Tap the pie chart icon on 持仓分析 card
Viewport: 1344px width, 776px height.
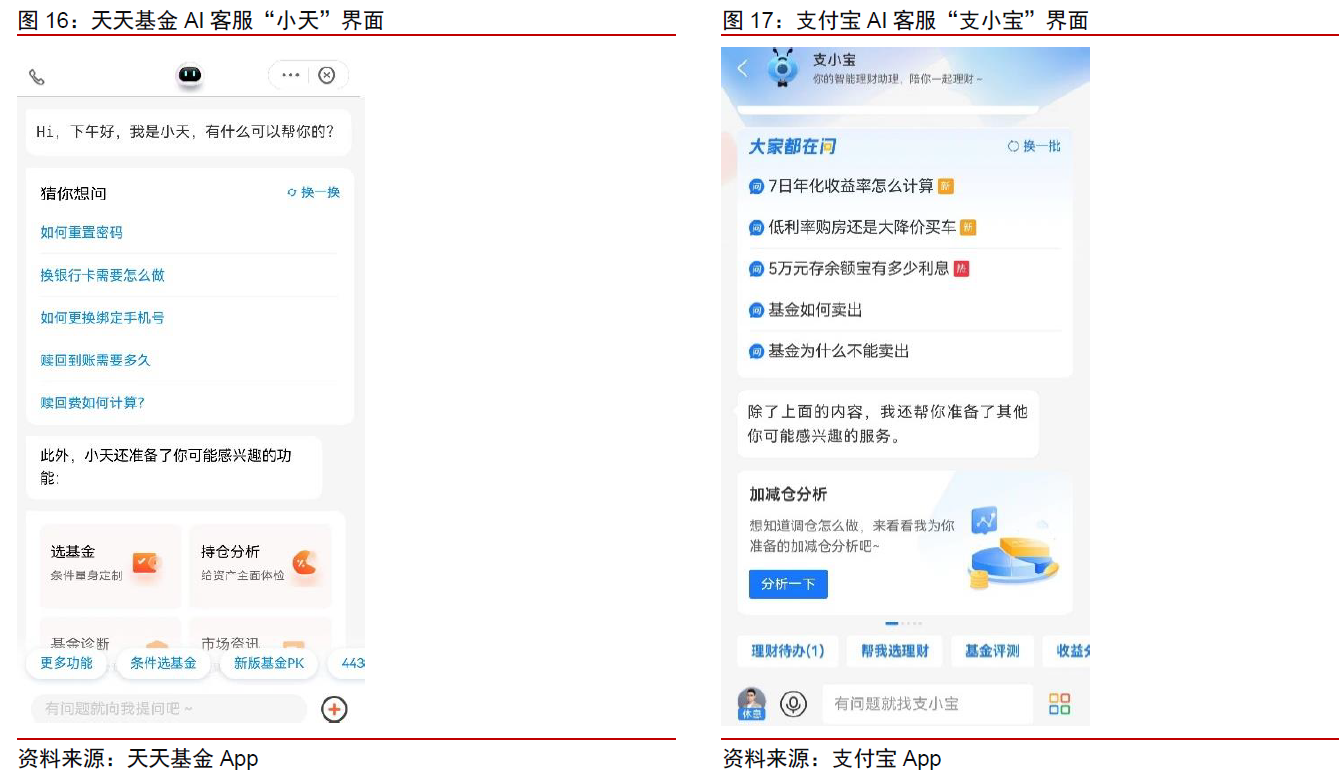(303, 564)
